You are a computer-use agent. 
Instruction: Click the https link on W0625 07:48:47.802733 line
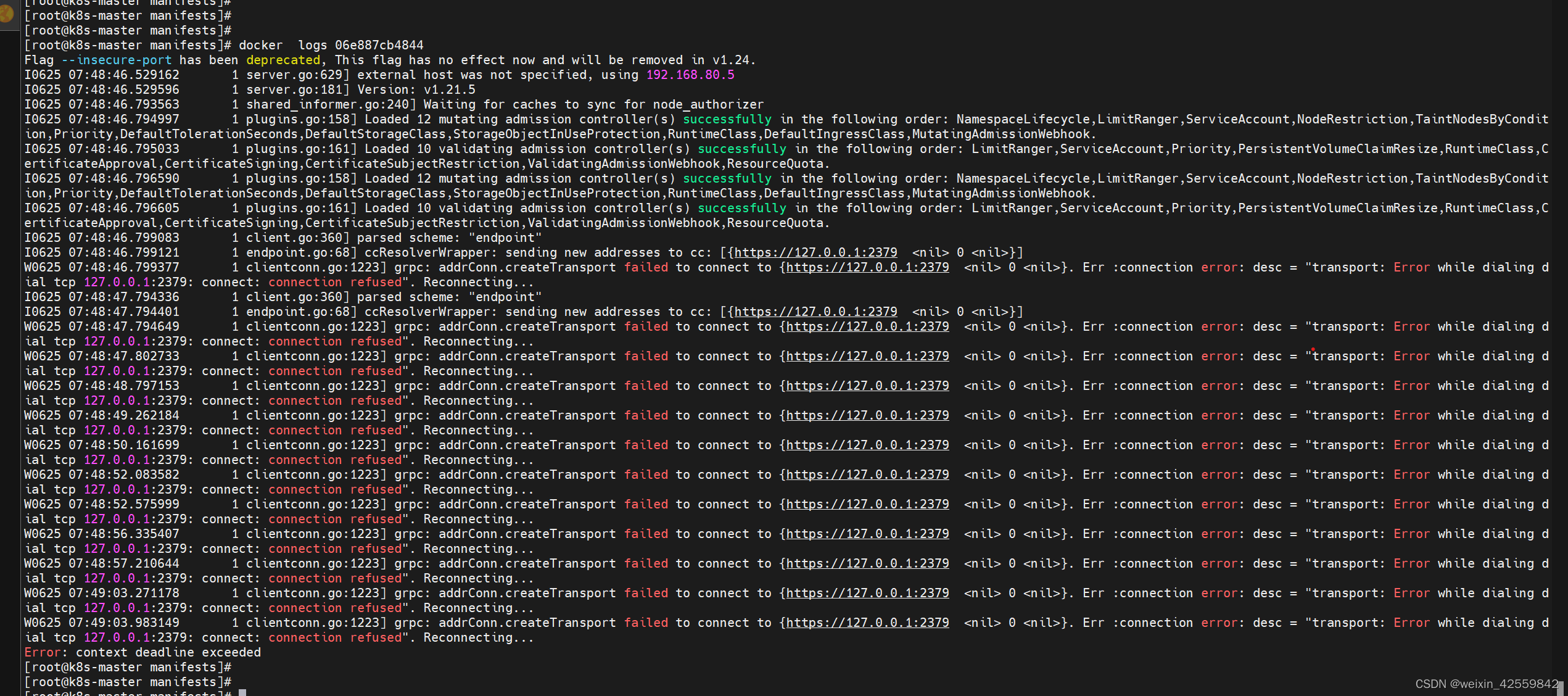(867, 356)
